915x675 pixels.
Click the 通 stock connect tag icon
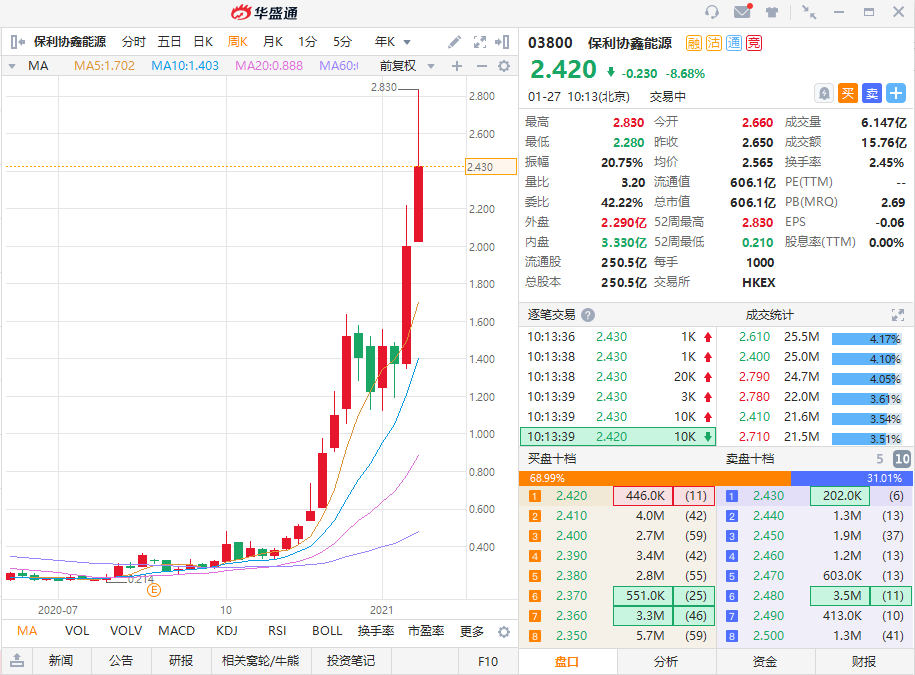[734, 43]
